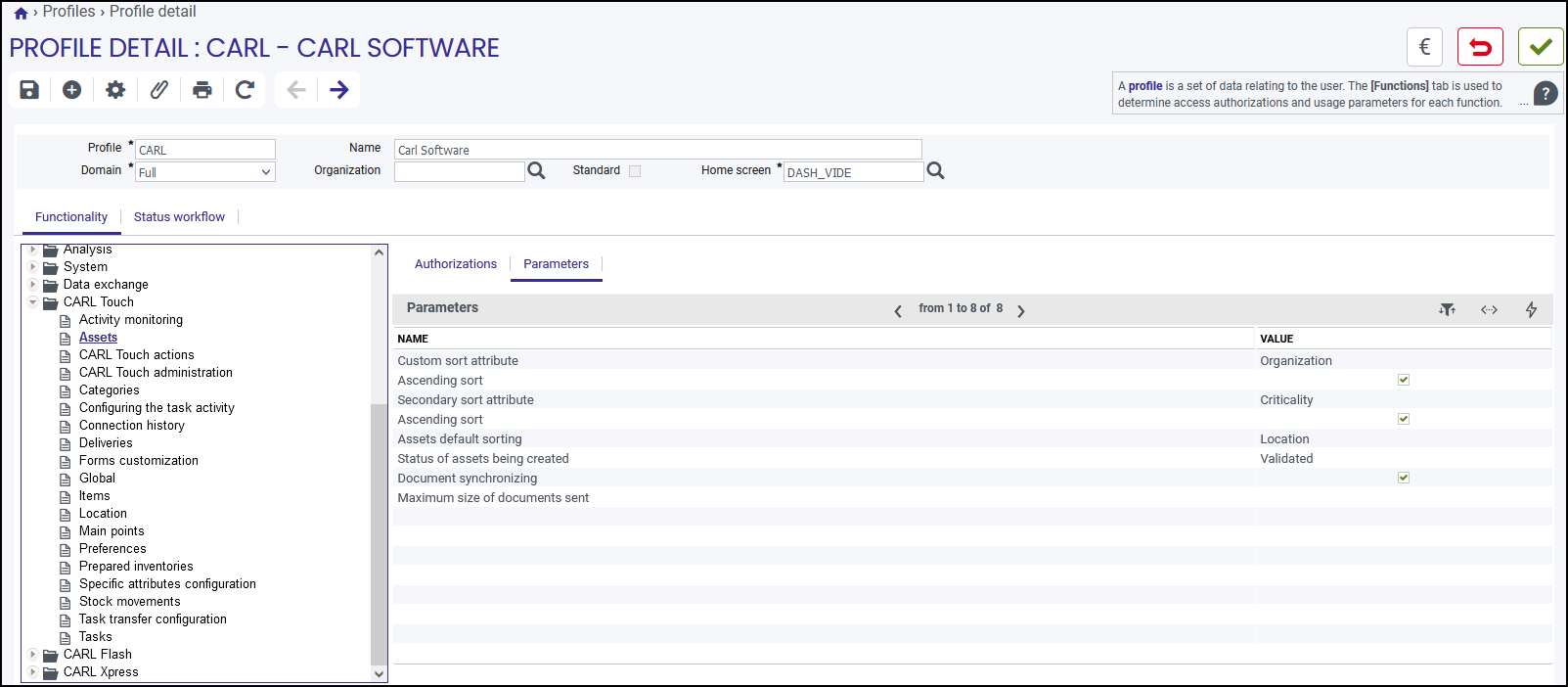
Task: Click the euro currency button
Action: click(1425, 47)
